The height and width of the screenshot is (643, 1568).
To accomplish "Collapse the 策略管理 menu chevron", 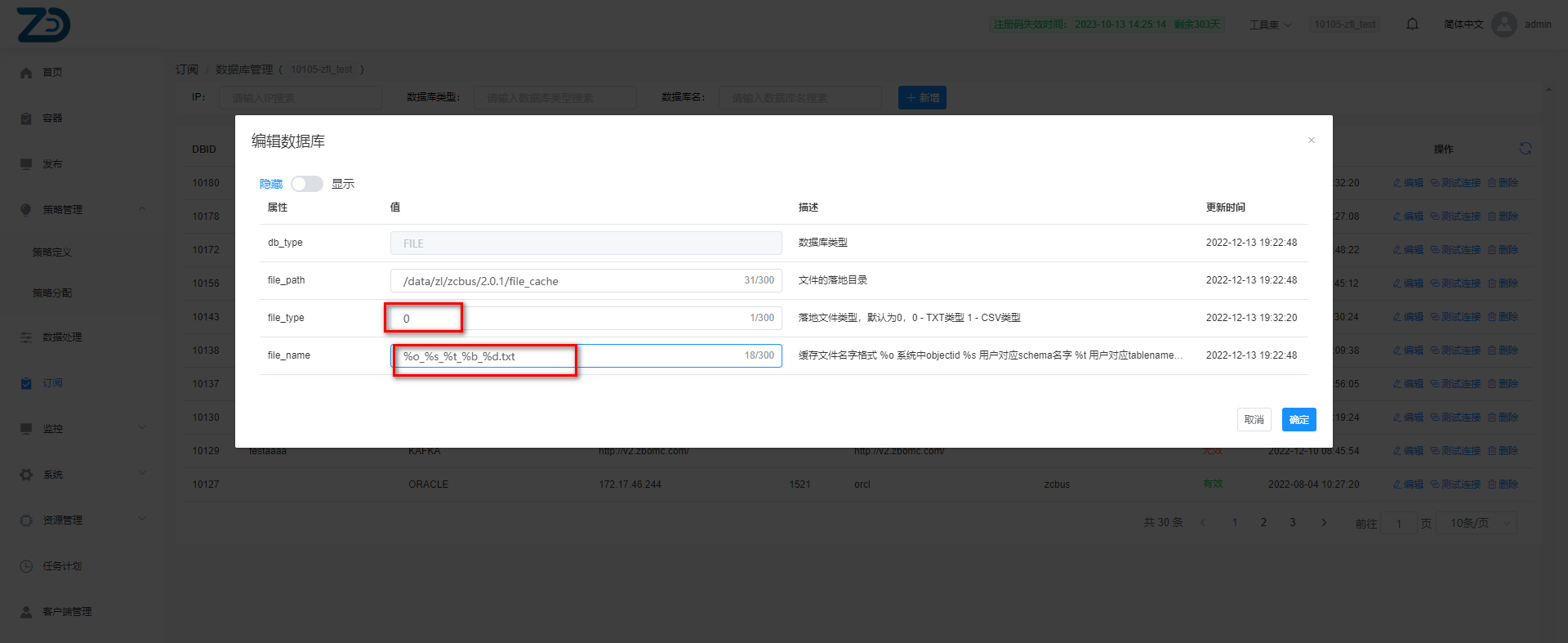I will (x=142, y=209).
